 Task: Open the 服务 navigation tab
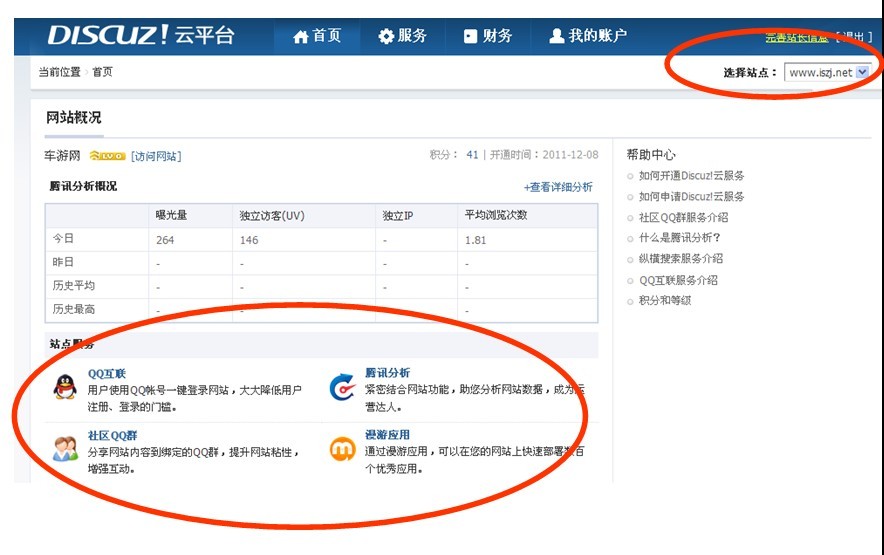pyautogui.click(x=403, y=36)
